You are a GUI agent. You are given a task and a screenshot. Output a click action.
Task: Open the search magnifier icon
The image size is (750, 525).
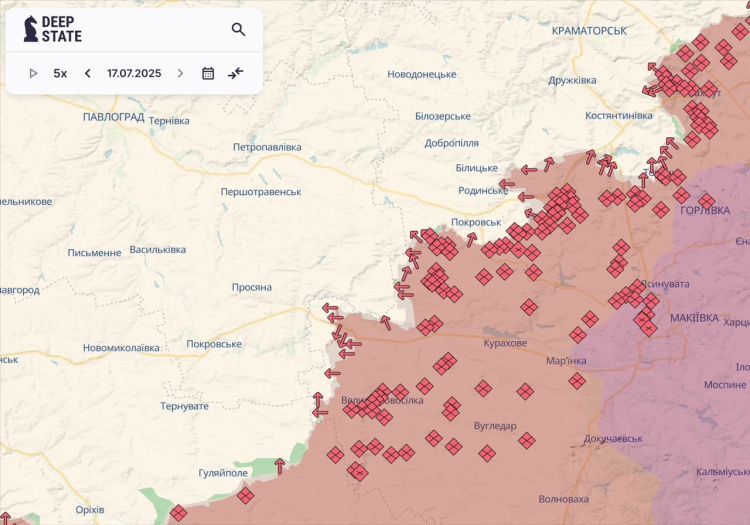pyautogui.click(x=238, y=30)
